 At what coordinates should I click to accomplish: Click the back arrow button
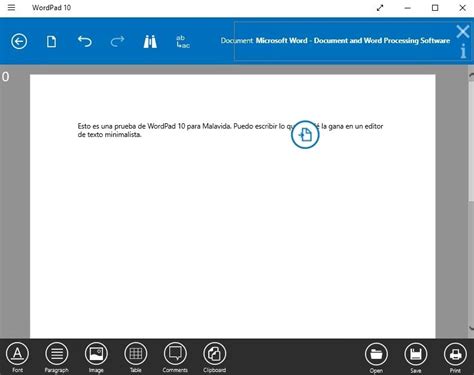[19, 42]
